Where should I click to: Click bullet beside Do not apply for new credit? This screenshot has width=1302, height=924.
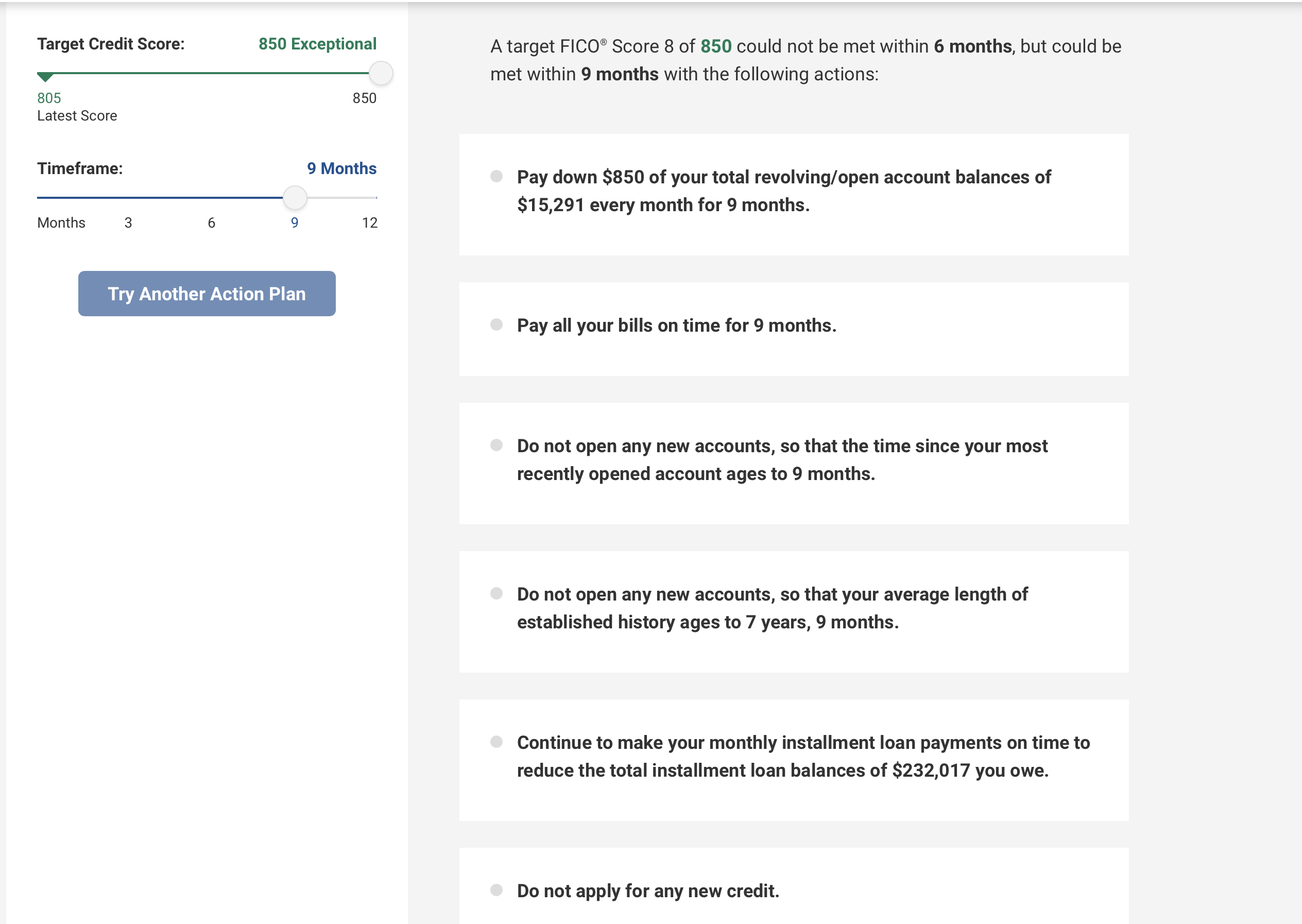(496, 890)
